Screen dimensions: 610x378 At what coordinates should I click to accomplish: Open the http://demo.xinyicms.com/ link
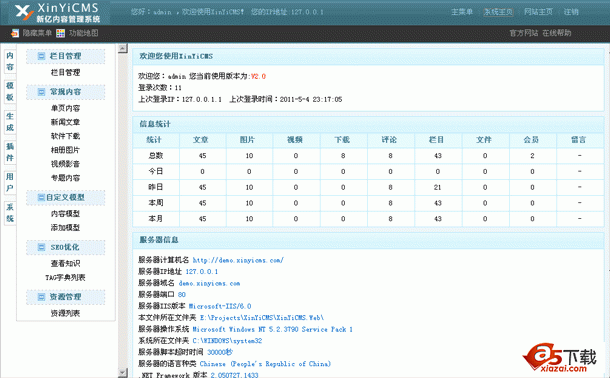[x=238, y=260]
